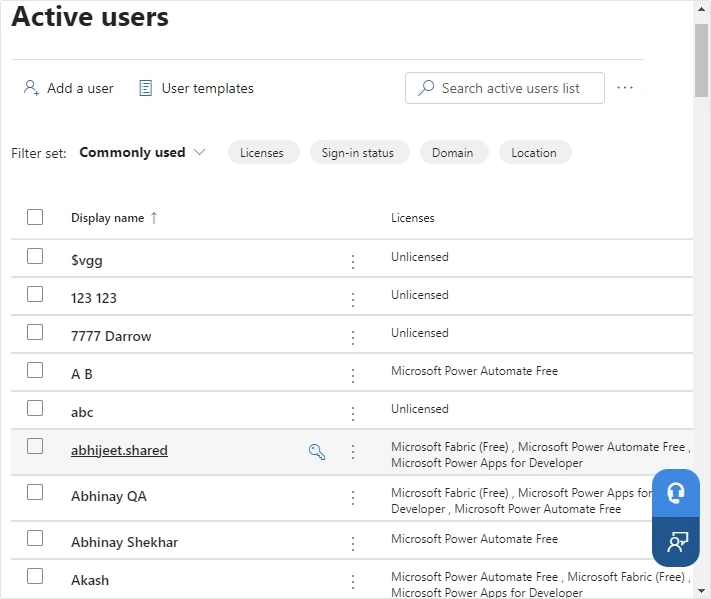Open the toolbar more actions ellipsis
The image size is (711, 599).
(625, 88)
